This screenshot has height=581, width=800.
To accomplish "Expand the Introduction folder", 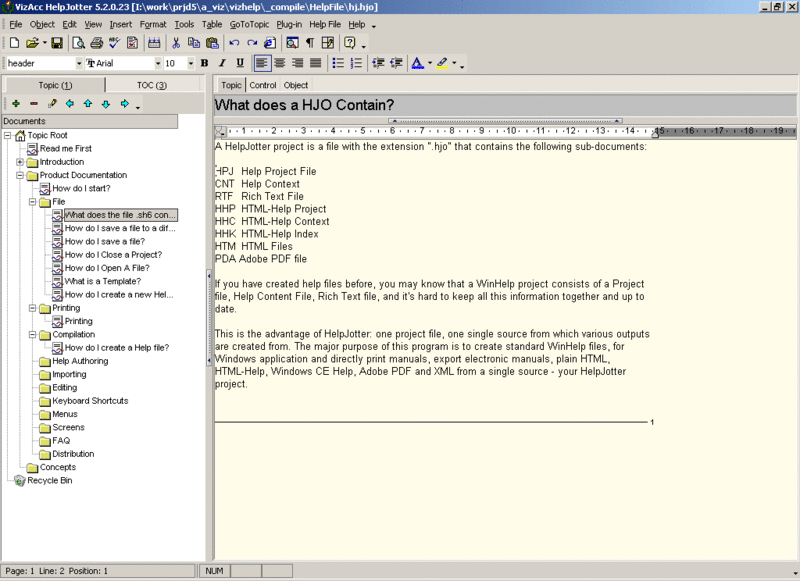I will tap(20, 162).
